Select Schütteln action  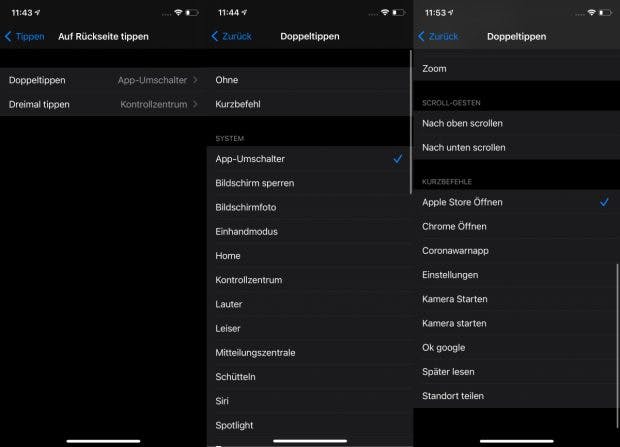(310, 377)
